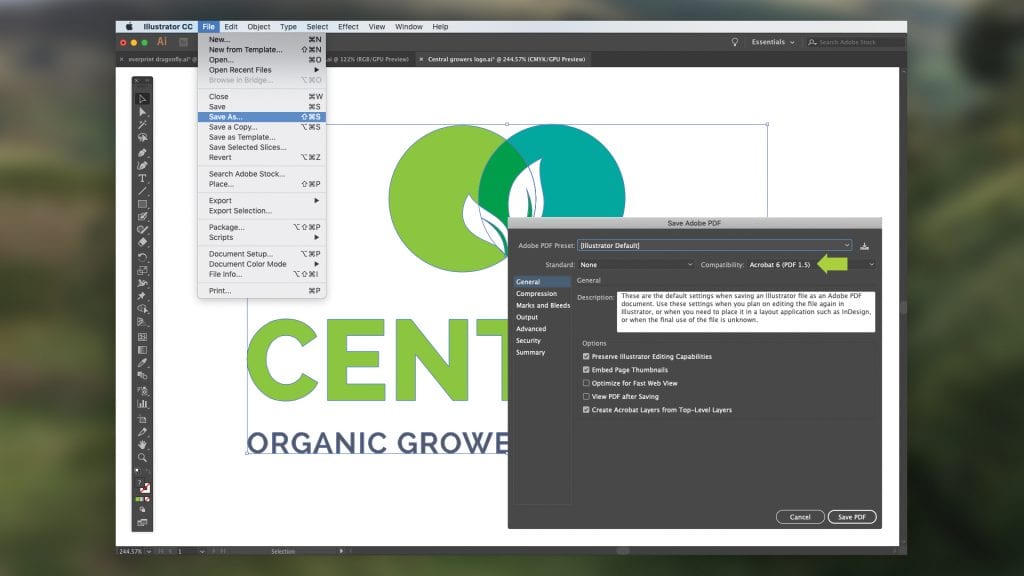The image size is (1024, 576).
Task: Expand the Scripts submenu
Action: click(262, 237)
